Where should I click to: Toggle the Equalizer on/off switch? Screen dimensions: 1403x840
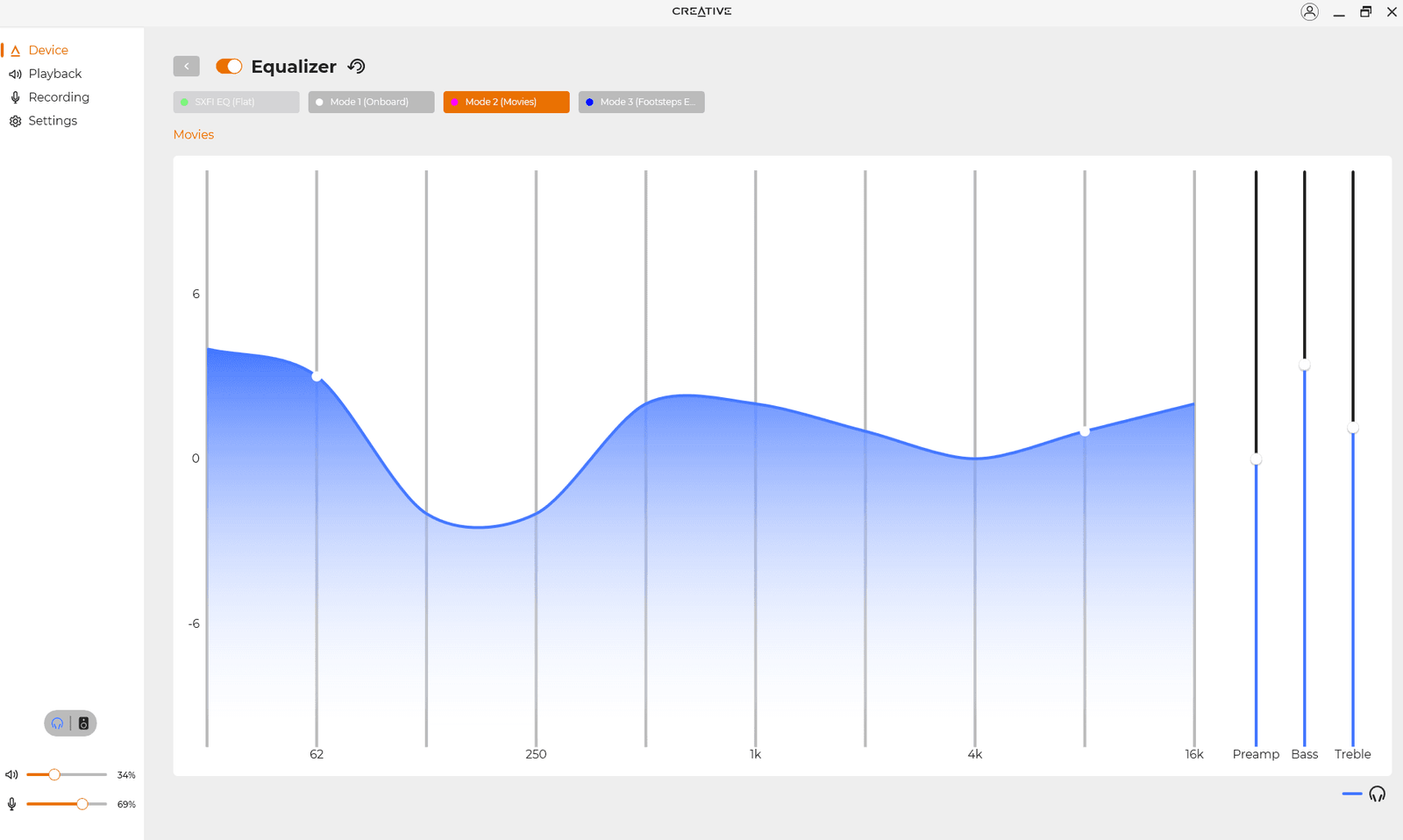pyautogui.click(x=229, y=67)
